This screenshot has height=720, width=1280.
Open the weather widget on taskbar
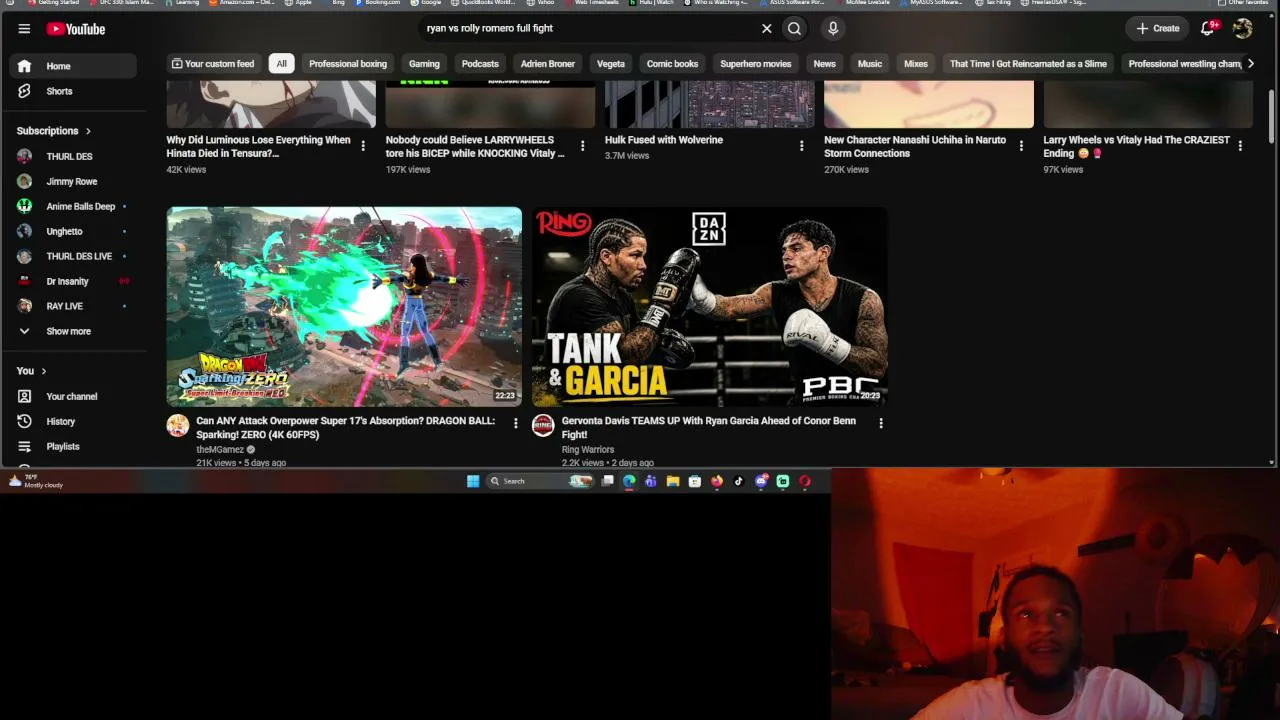click(36, 481)
